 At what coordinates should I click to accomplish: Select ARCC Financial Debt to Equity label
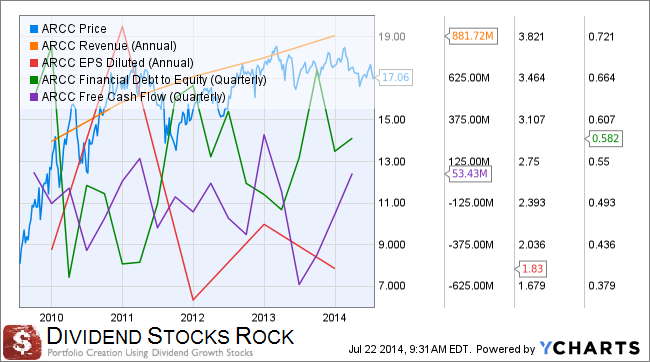(154, 80)
